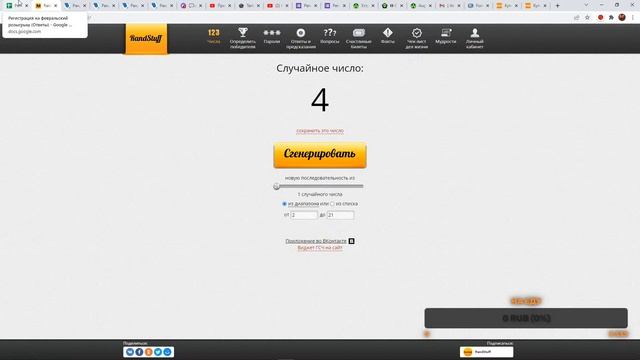
Task: Open the Chrome three-dot menu
Action: click(x=633, y=18)
